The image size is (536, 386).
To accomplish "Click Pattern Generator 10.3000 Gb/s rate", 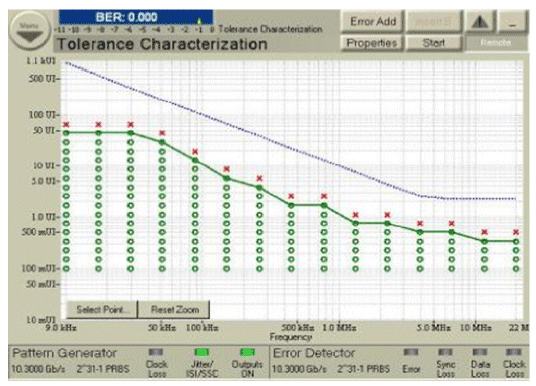I will (x=38, y=369).
